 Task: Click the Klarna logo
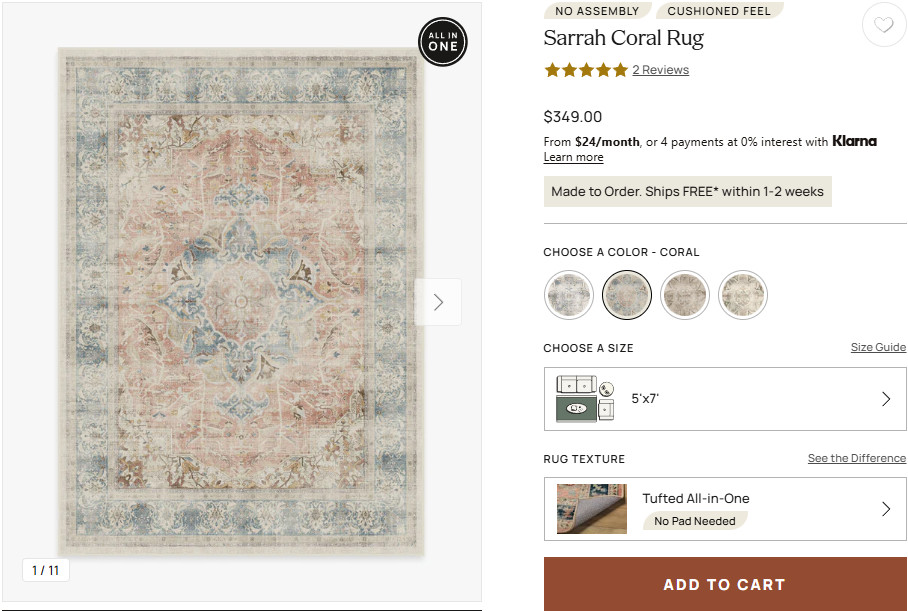click(854, 141)
